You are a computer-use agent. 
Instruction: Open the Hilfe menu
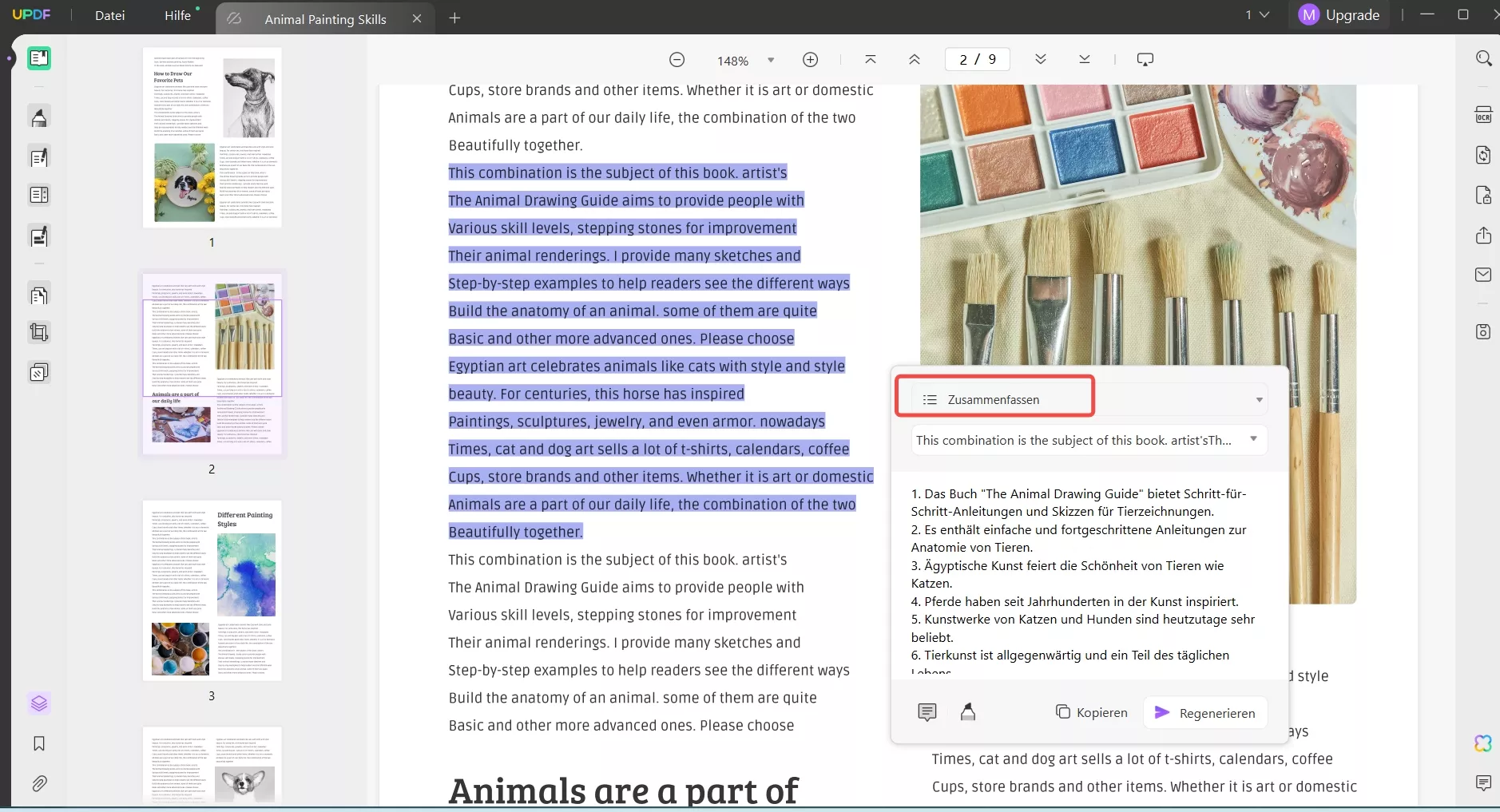click(177, 15)
